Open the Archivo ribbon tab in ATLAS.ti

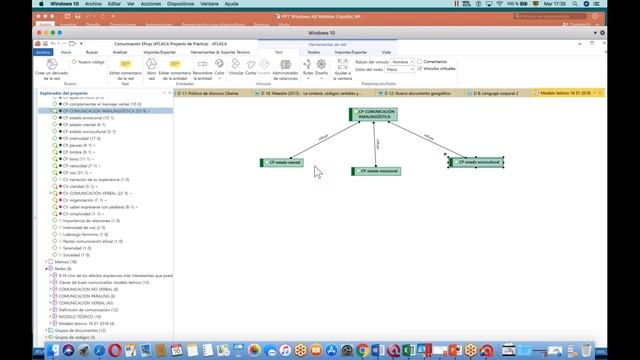point(43,52)
